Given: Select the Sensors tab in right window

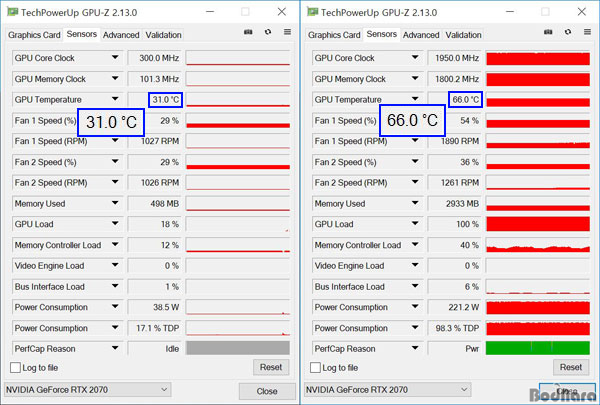Looking at the screenshot, I should click(x=382, y=34).
